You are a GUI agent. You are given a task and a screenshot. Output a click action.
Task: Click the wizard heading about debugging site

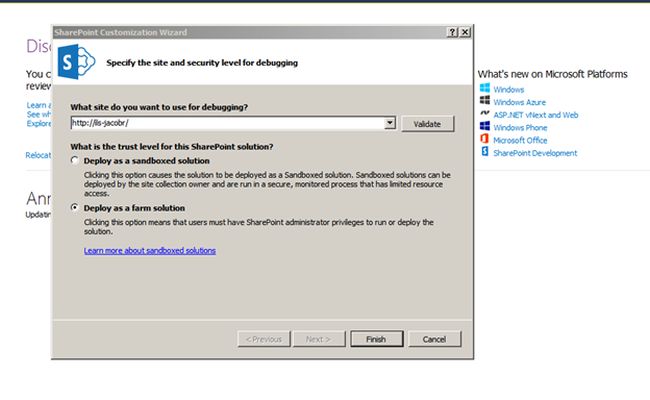[x=202, y=63]
